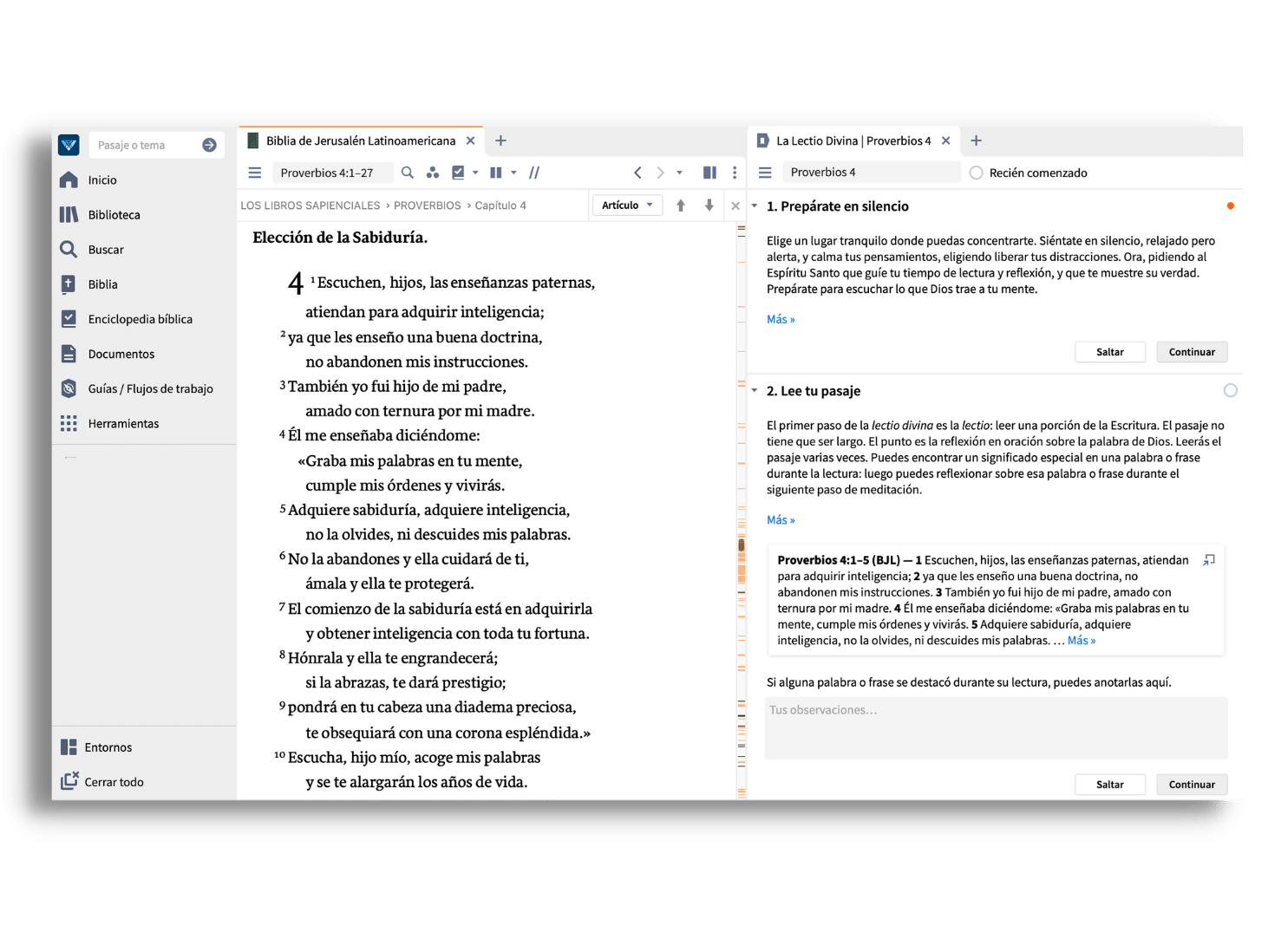Toggle the split panel view icon

point(709,173)
